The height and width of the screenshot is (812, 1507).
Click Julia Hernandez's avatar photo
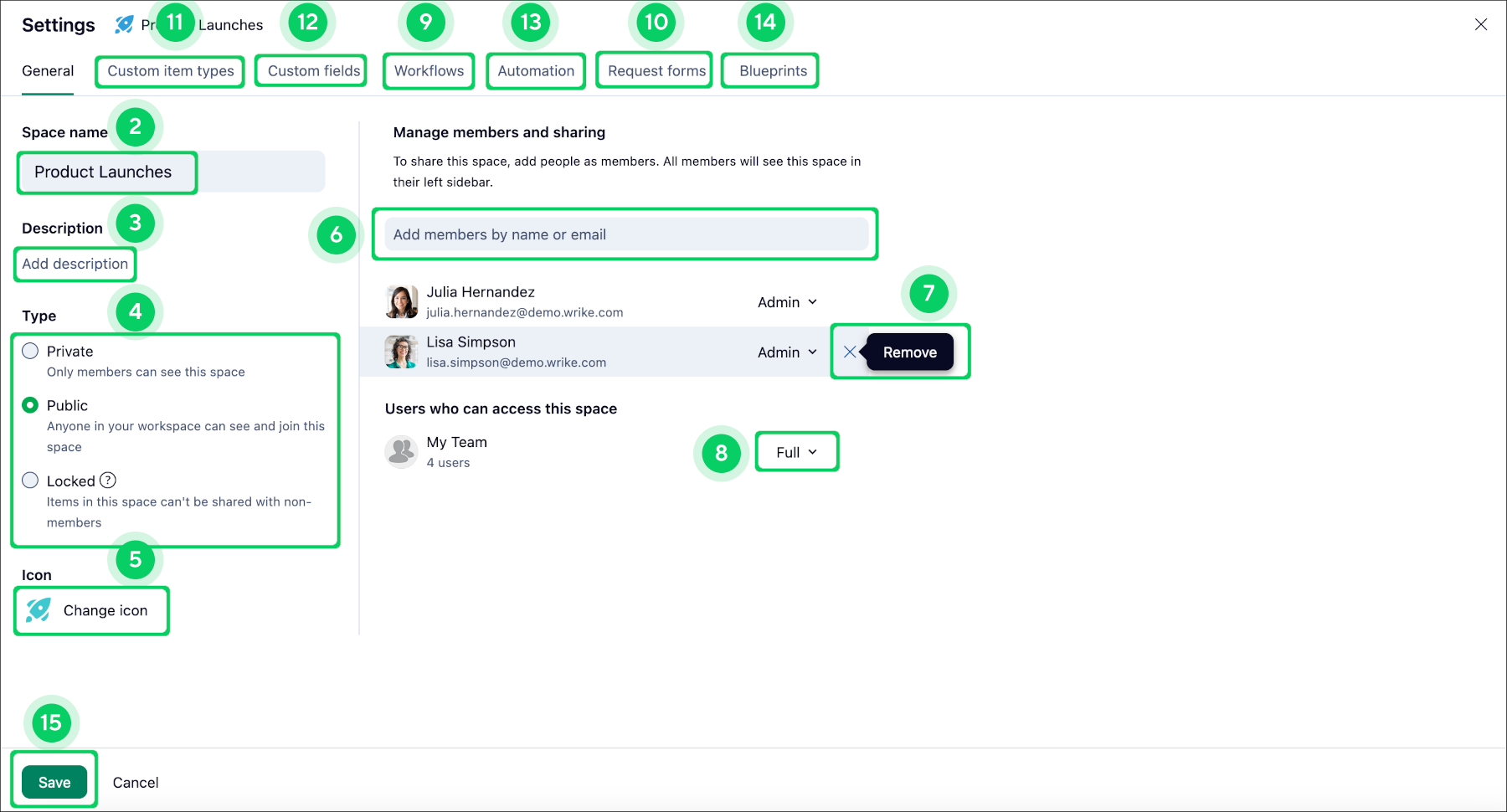tap(401, 301)
